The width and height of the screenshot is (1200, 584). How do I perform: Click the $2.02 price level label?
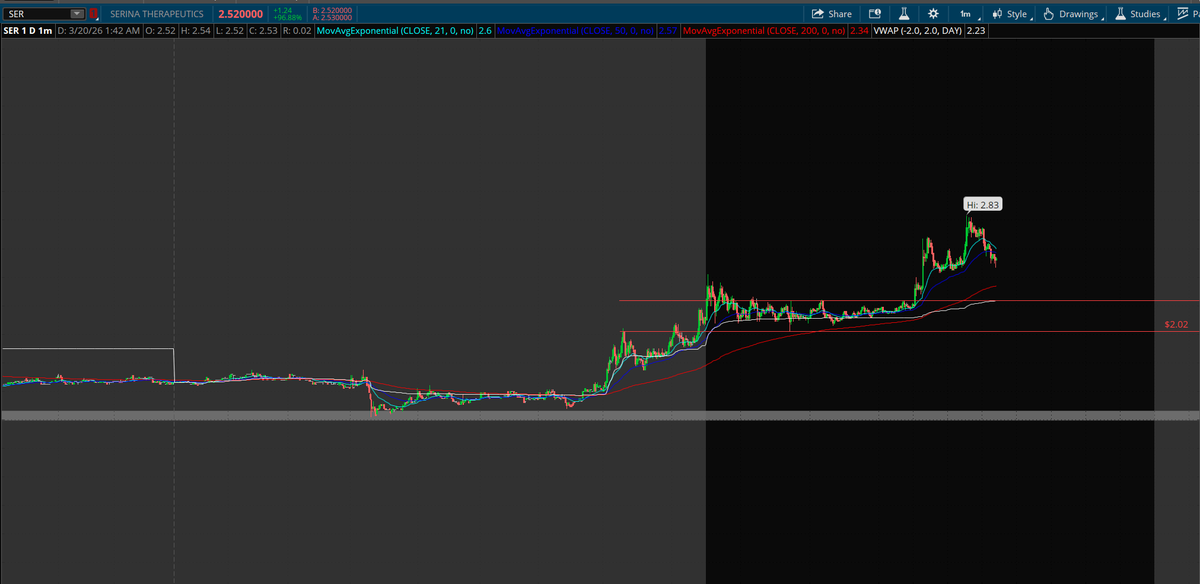tap(1176, 325)
